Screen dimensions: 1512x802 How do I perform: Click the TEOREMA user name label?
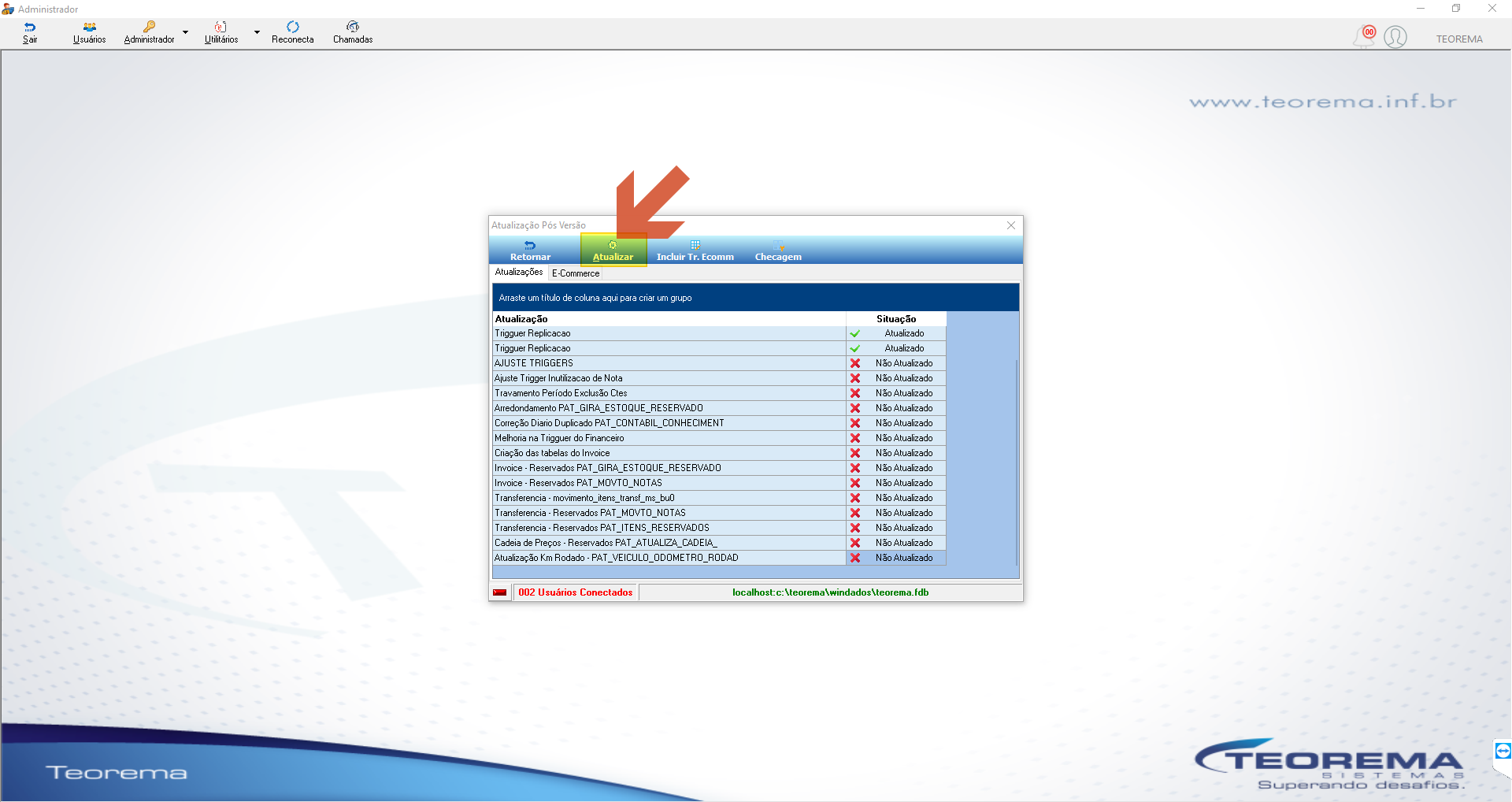[1459, 39]
